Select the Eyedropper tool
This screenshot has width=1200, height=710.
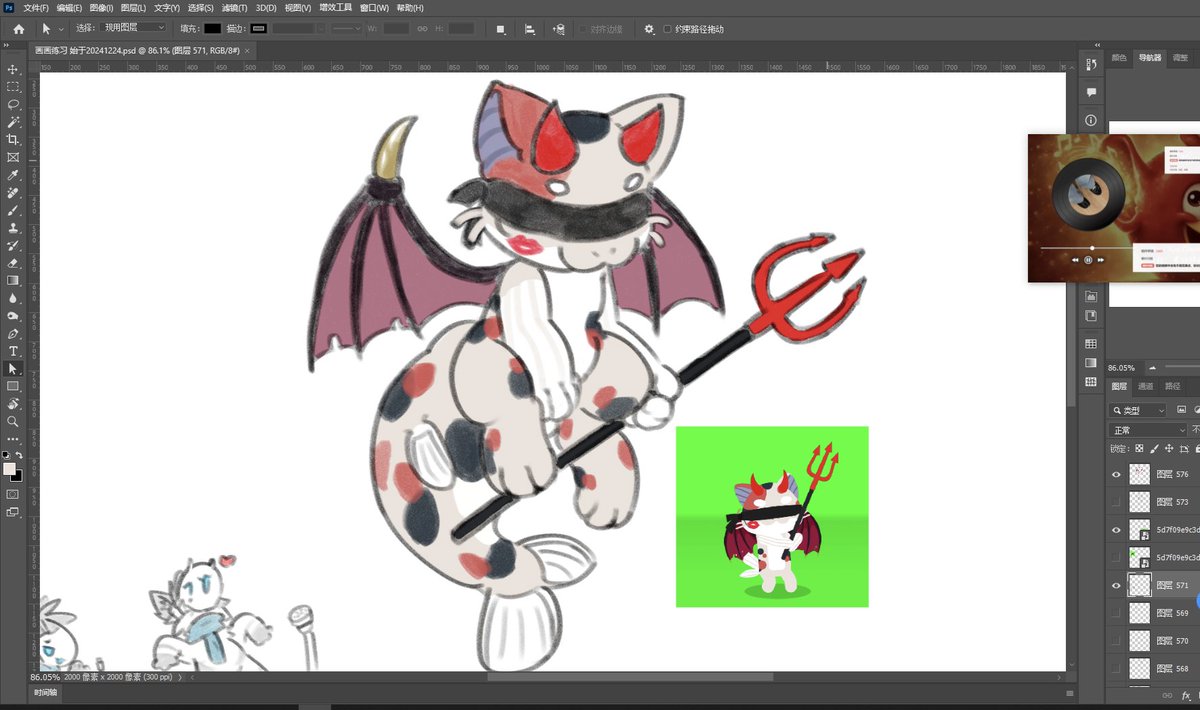coord(13,175)
